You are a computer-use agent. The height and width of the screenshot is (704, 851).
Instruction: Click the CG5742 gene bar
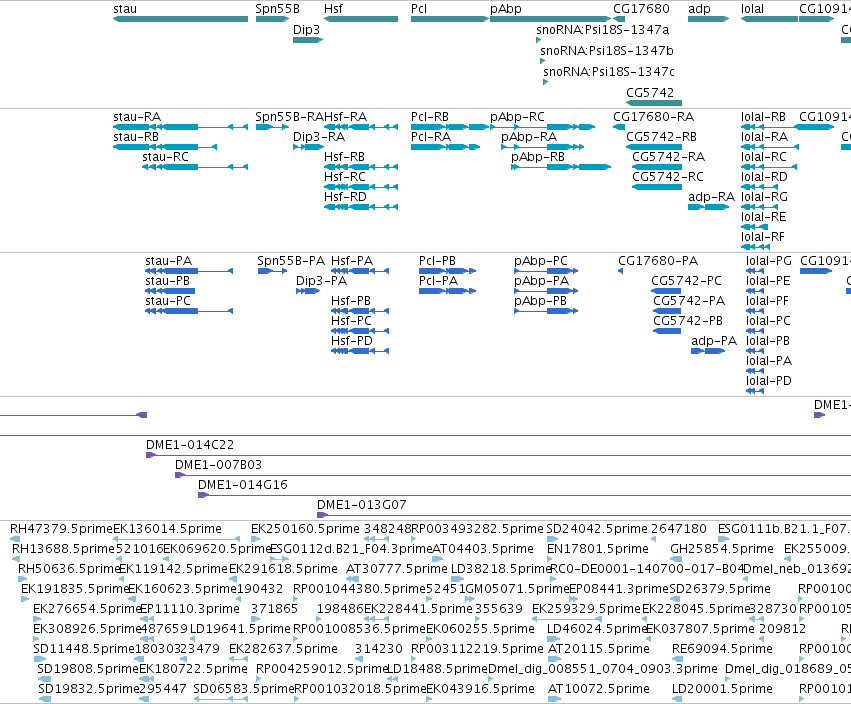pyautogui.click(x=654, y=103)
